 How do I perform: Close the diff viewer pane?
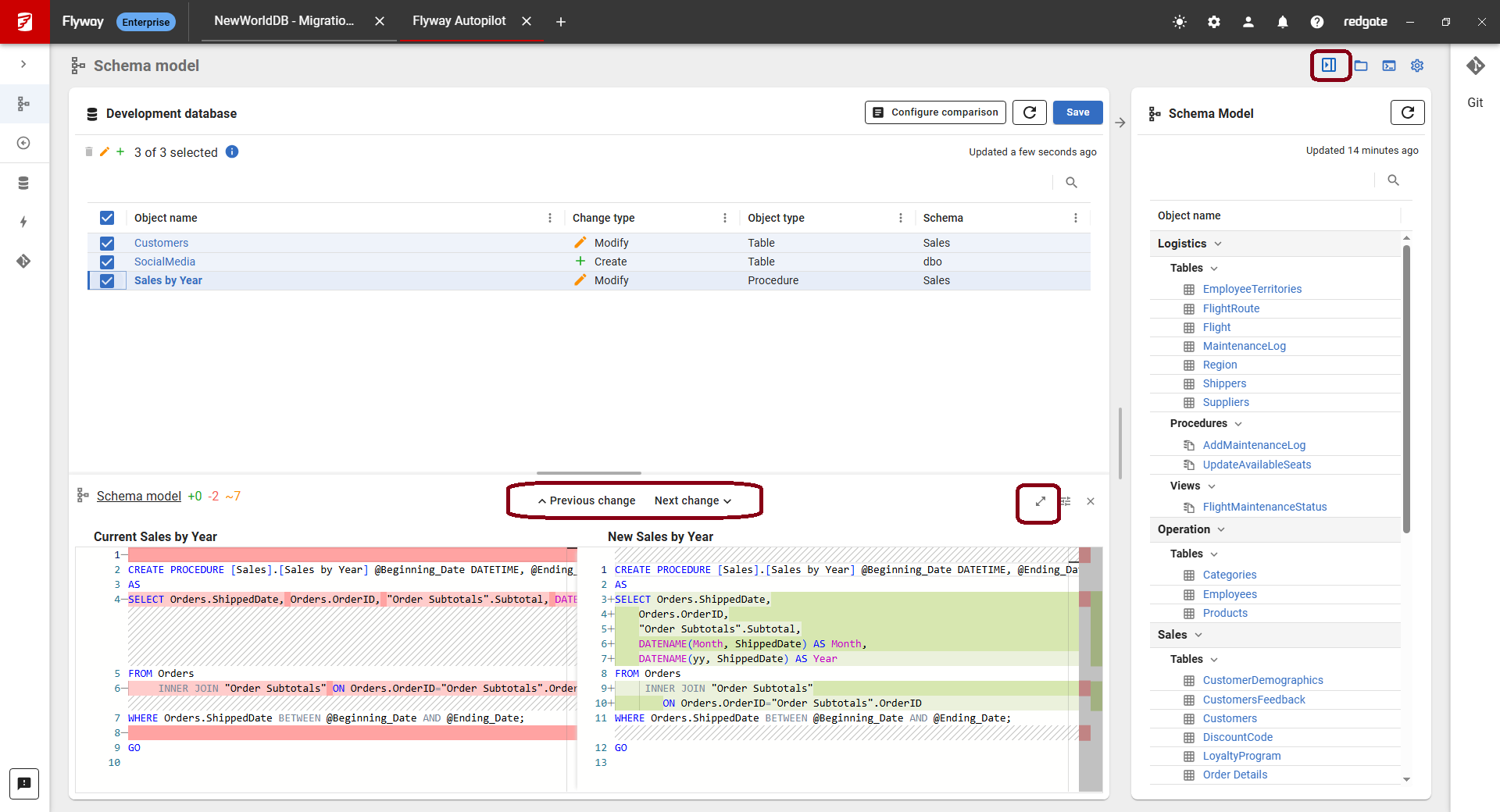coord(1091,501)
